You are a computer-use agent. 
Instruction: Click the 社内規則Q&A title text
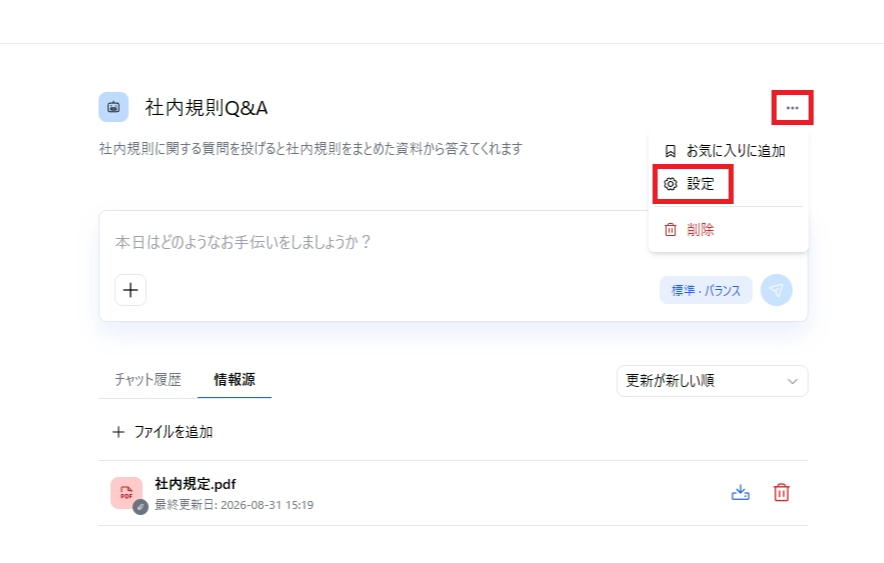(206, 107)
